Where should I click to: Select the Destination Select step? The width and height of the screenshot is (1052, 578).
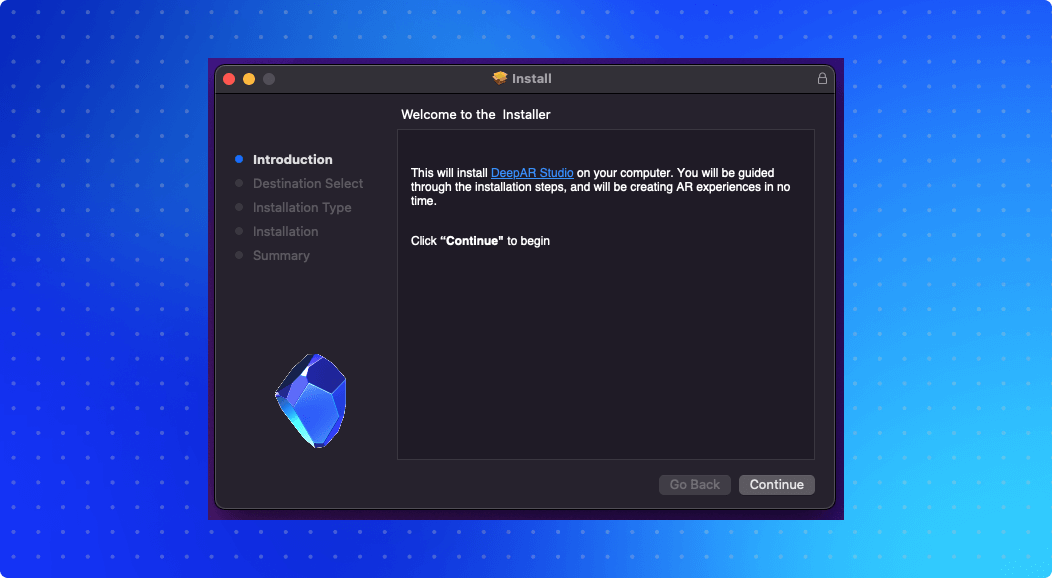click(x=308, y=183)
